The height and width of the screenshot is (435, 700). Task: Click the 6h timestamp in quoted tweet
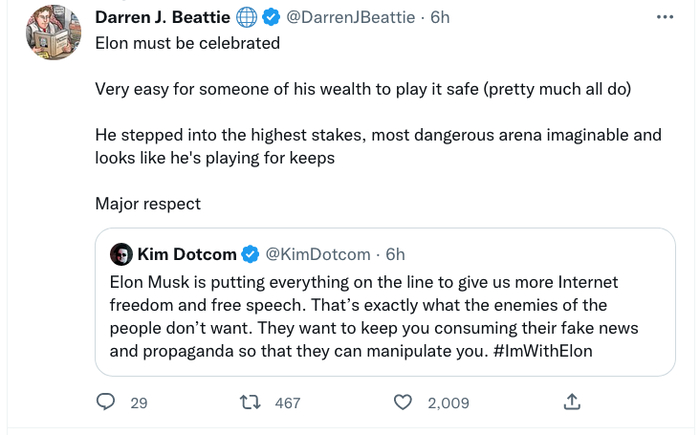[395, 254]
